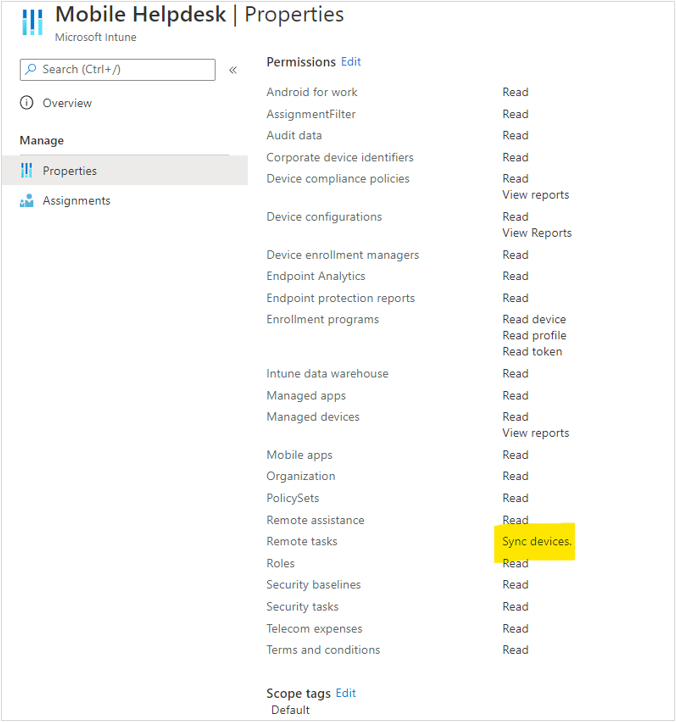Click the Enrollment programs permission label
Image resolution: width=676 pixels, height=722 pixels.
coord(323,320)
